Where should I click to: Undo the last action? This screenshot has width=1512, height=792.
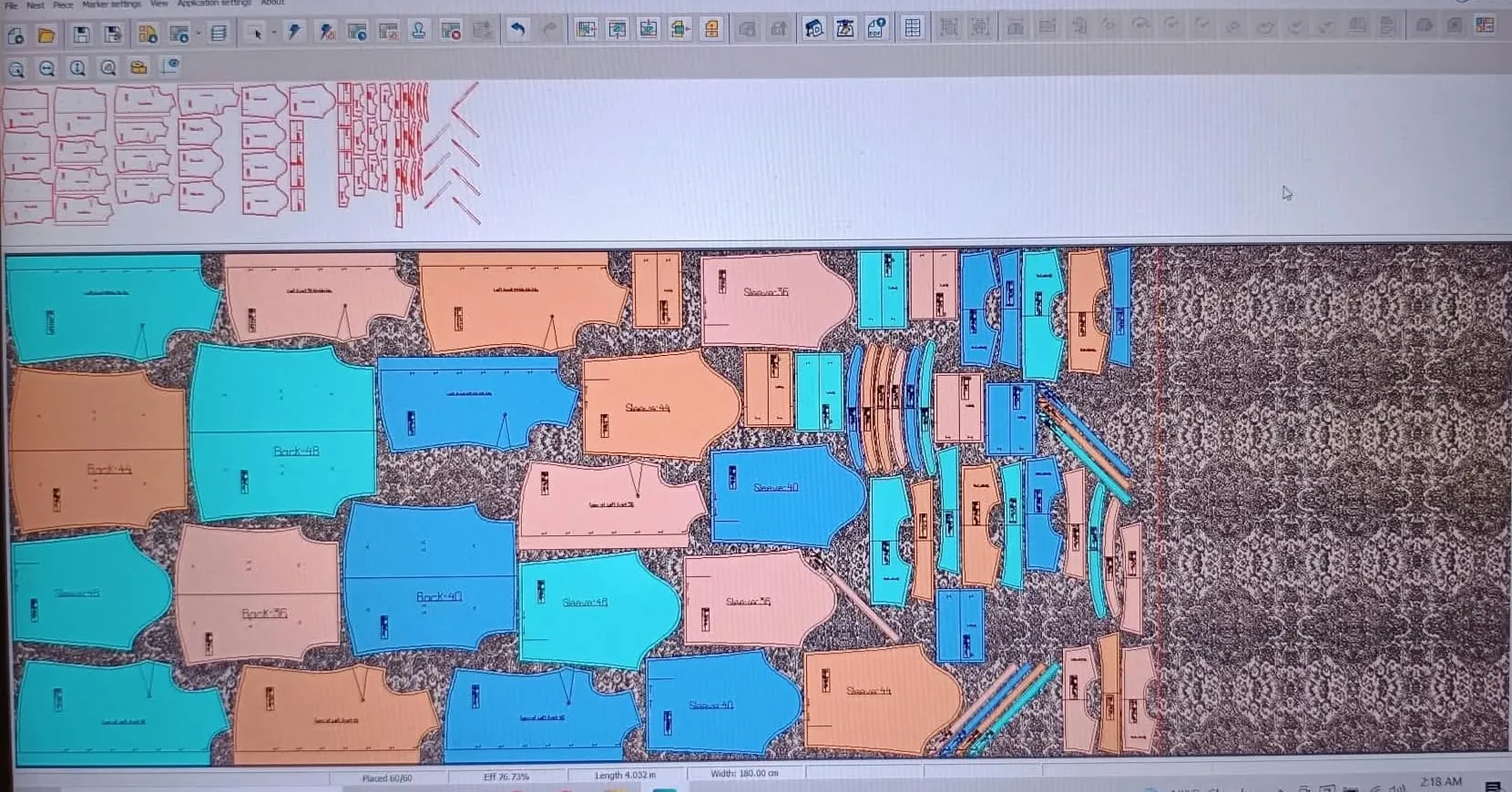tap(517, 30)
